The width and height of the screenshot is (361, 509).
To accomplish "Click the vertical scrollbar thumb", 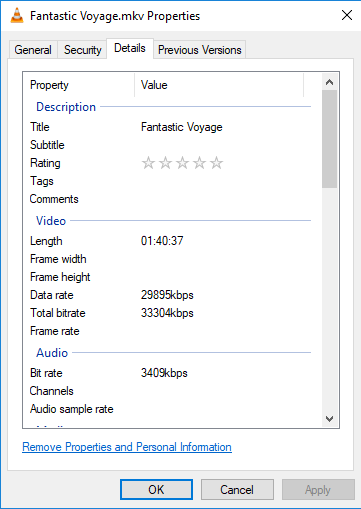I will 329,139.
